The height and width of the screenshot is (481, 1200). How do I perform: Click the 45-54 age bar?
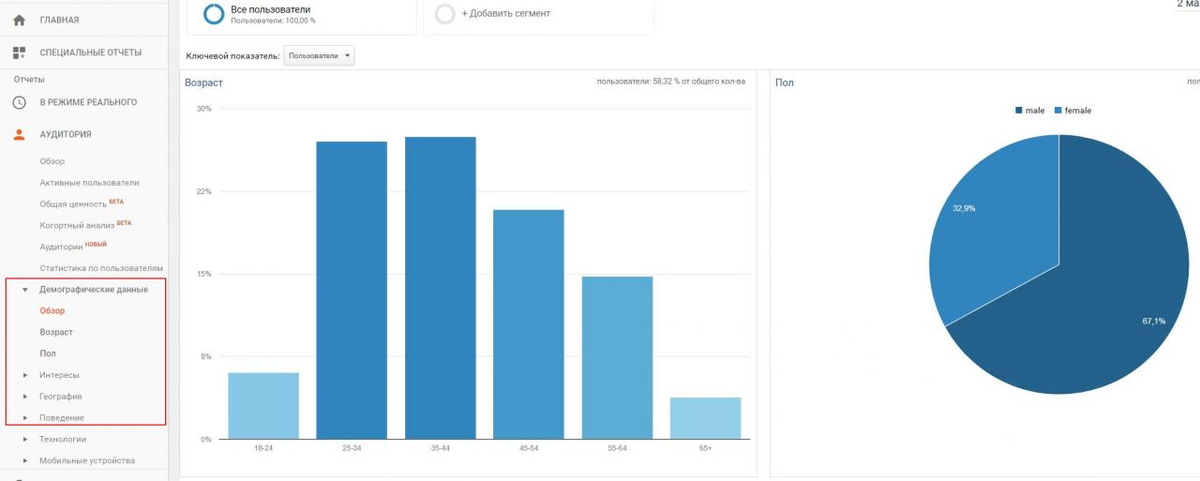click(x=528, y=324)
